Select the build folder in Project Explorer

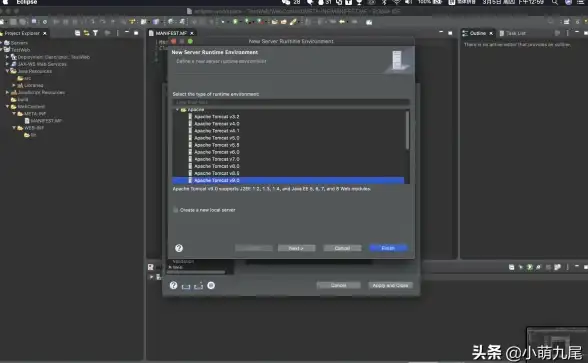(x=20, y=99)
